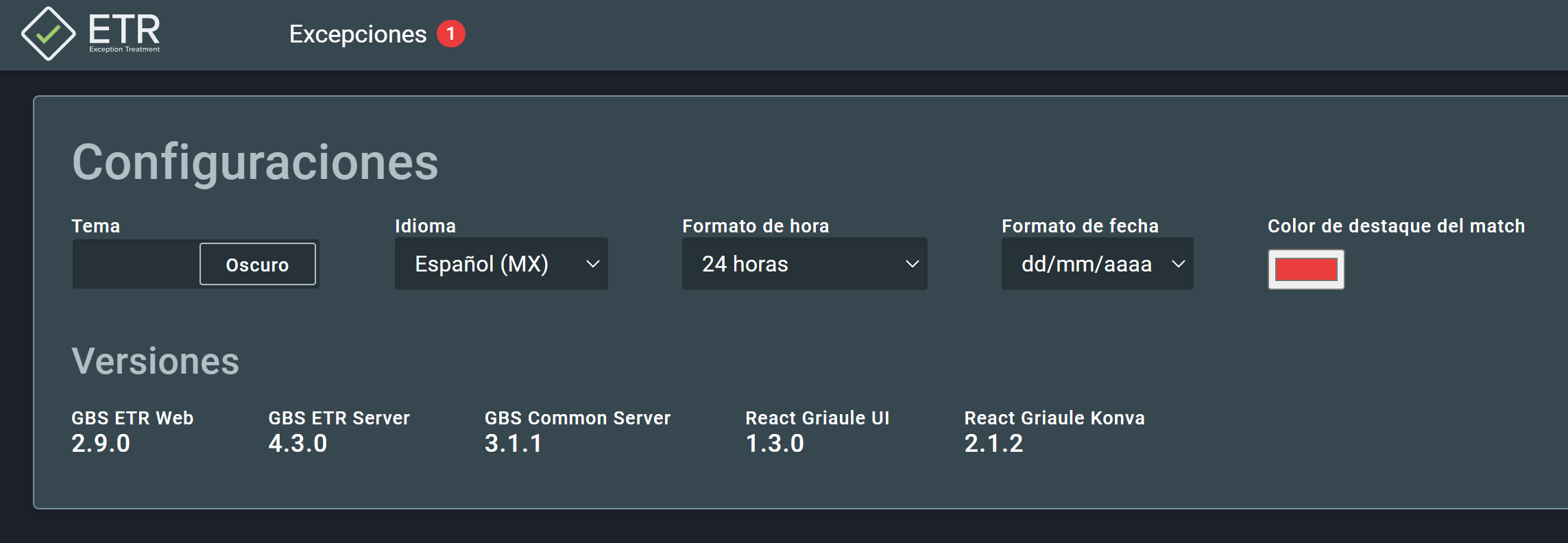Click the GBS ETR Server label
Image resolution: width=1568 pixels, height=543 pixels.
339,418
